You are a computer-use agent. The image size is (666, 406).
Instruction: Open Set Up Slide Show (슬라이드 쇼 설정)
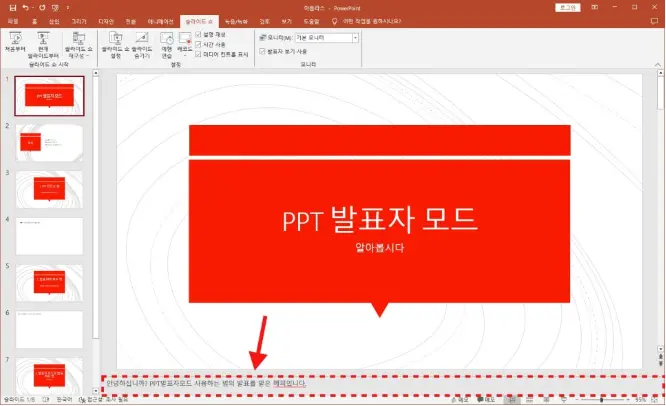[x=110, y=43]
